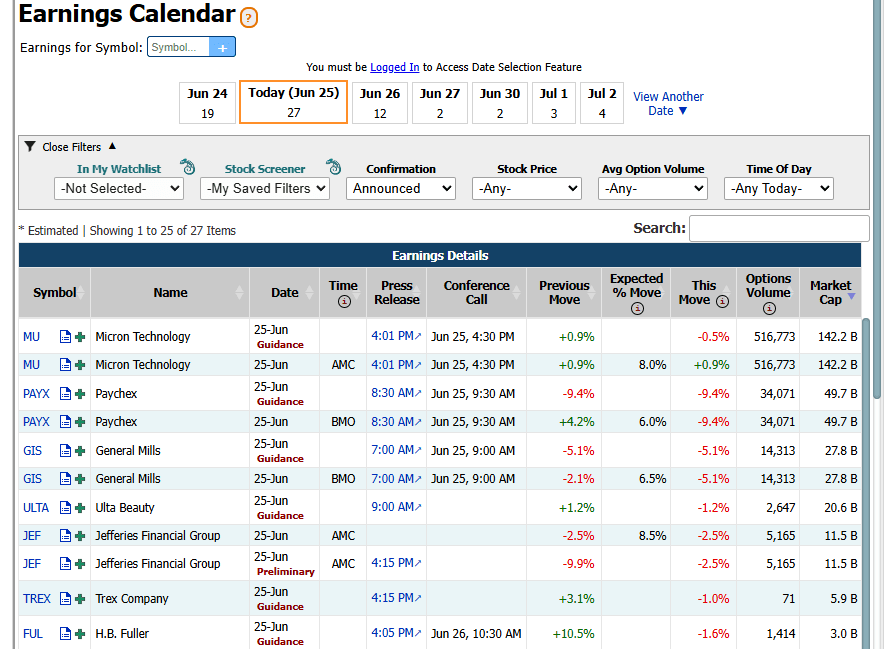
Task: Click green plus in General Mills BMO row
Action: tap(80, 479)
